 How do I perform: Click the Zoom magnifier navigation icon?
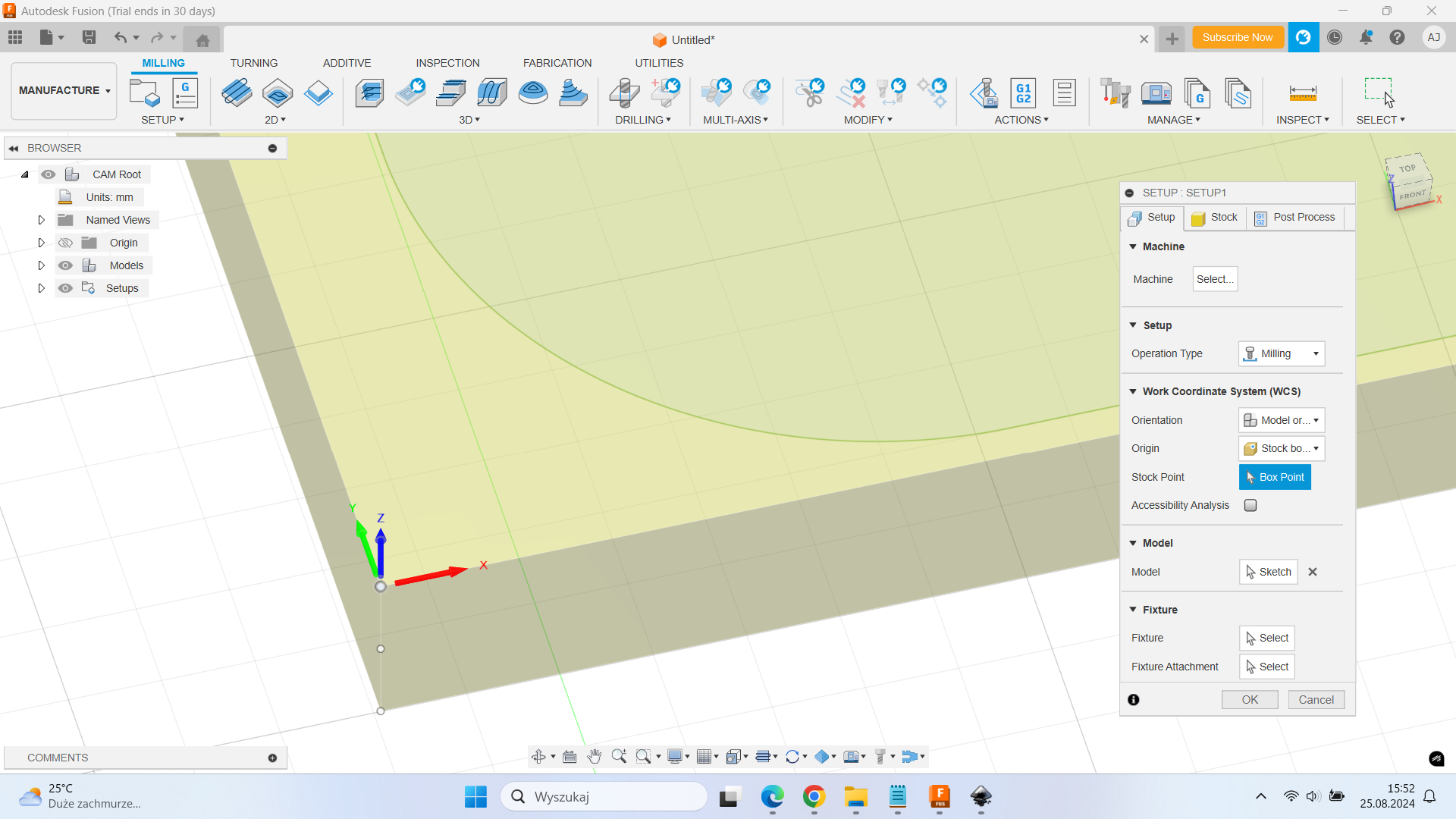point(619,756)
